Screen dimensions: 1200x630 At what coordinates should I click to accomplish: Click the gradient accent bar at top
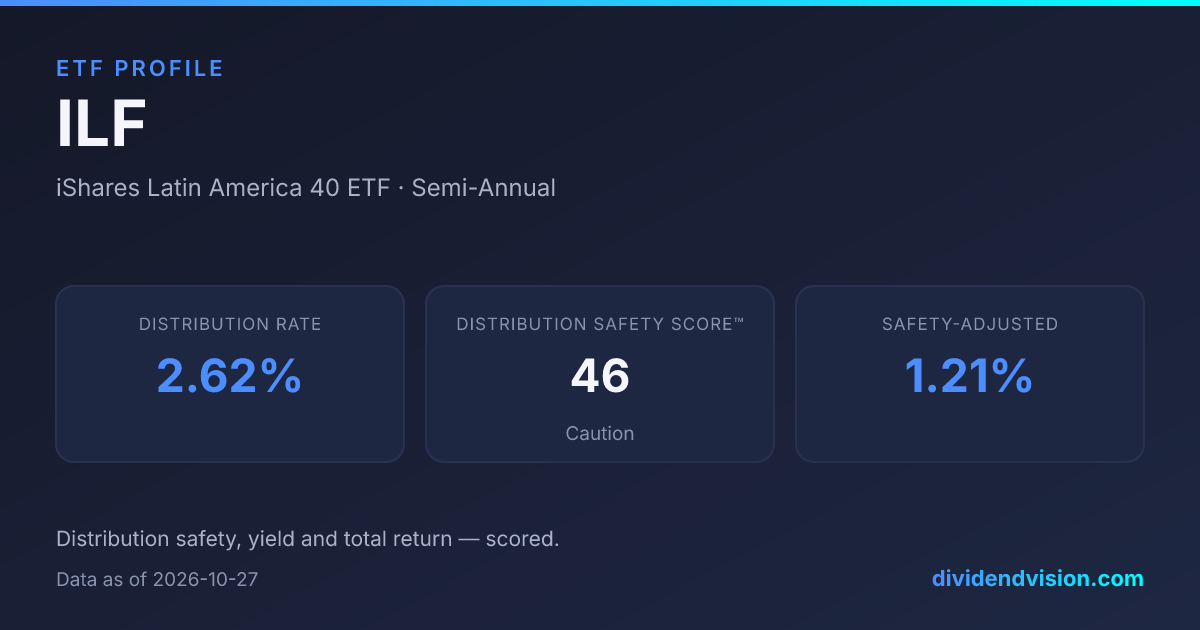[x=600, y=3]
